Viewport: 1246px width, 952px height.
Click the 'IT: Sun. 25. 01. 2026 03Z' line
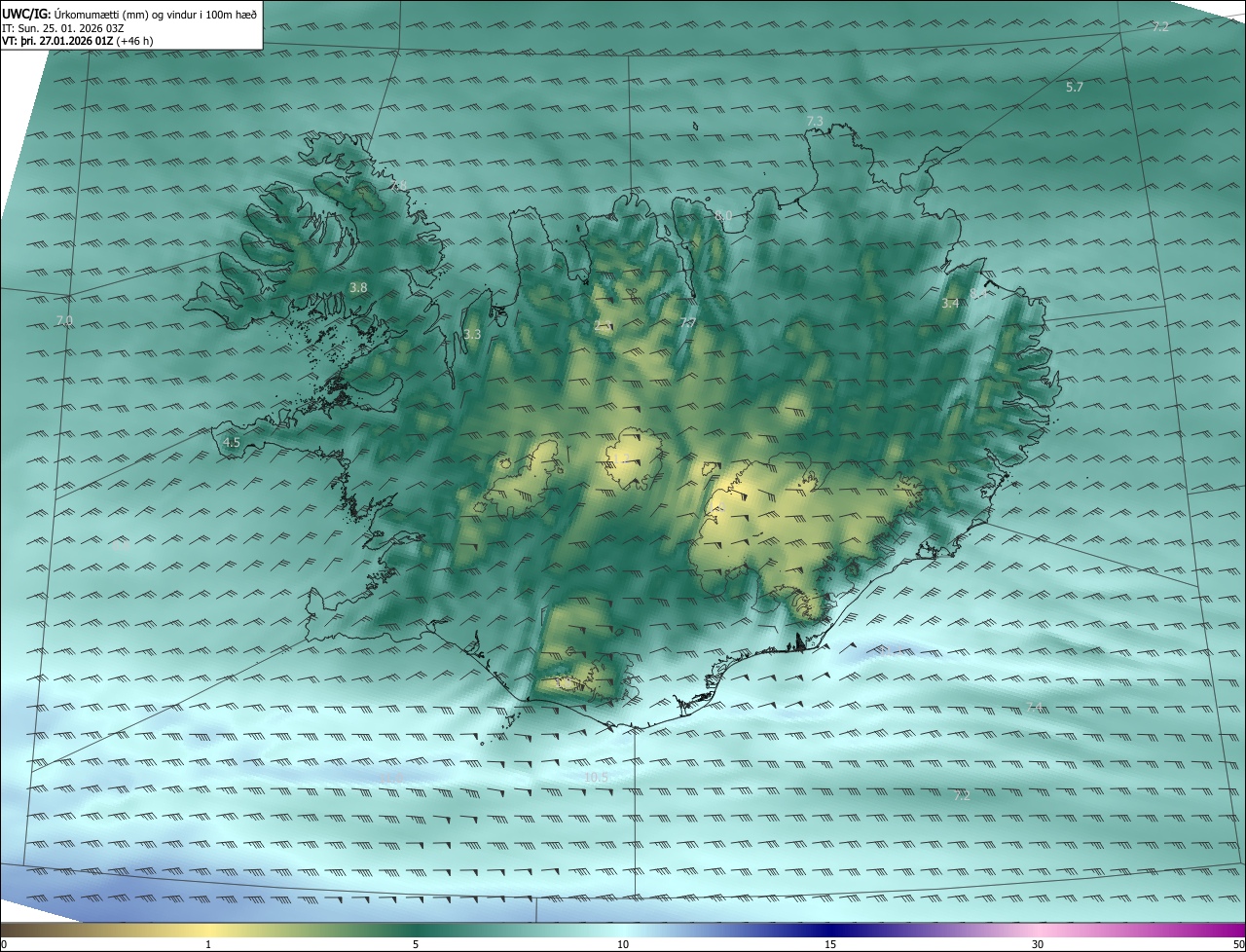63,28
